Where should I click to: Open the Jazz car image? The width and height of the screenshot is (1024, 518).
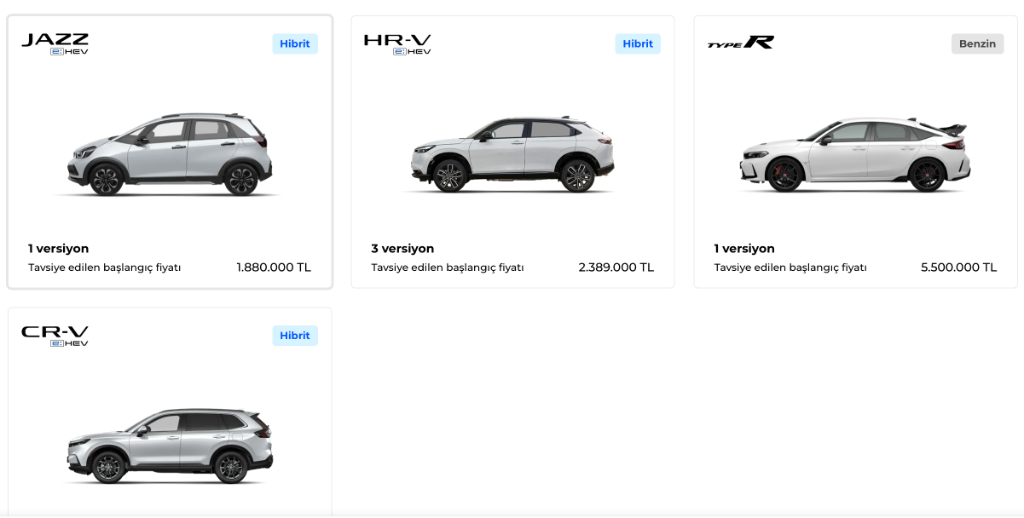169,155
